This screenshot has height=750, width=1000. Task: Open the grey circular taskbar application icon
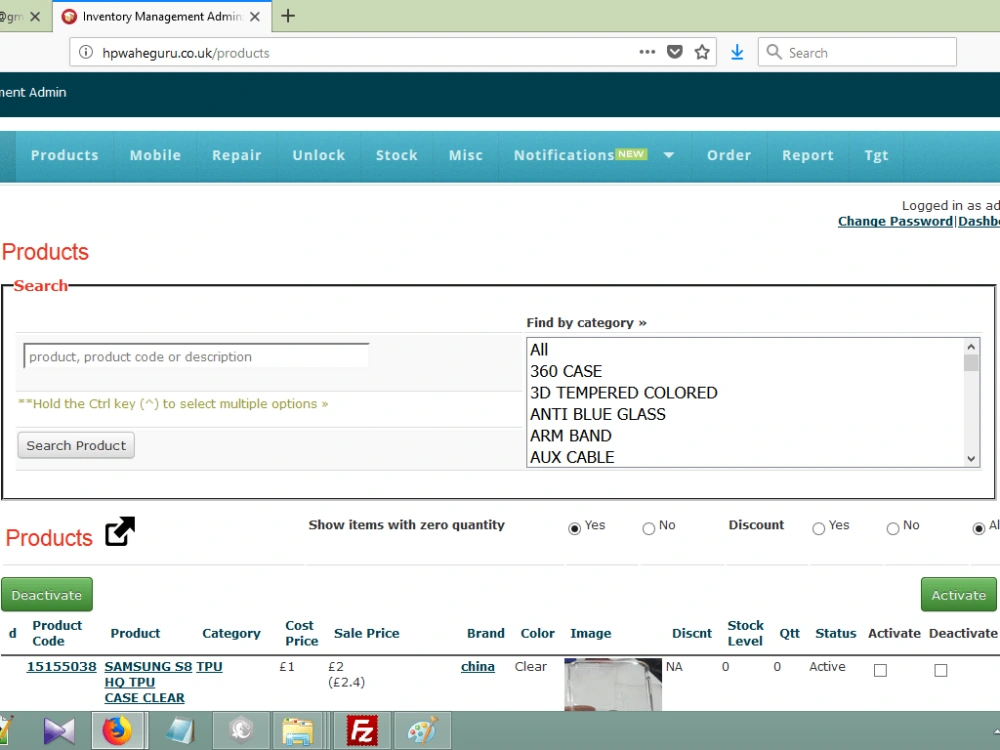tap(241, 731)
